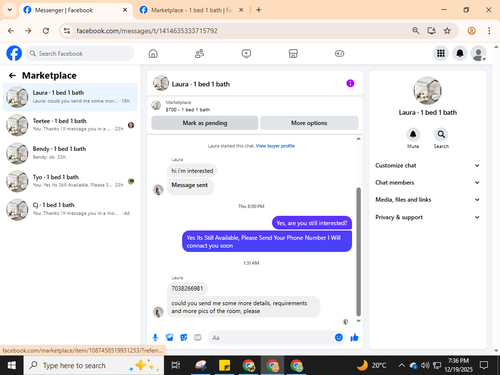Bookmark this page star icon
Screen dimensions: 500x375
pos(447,31)
